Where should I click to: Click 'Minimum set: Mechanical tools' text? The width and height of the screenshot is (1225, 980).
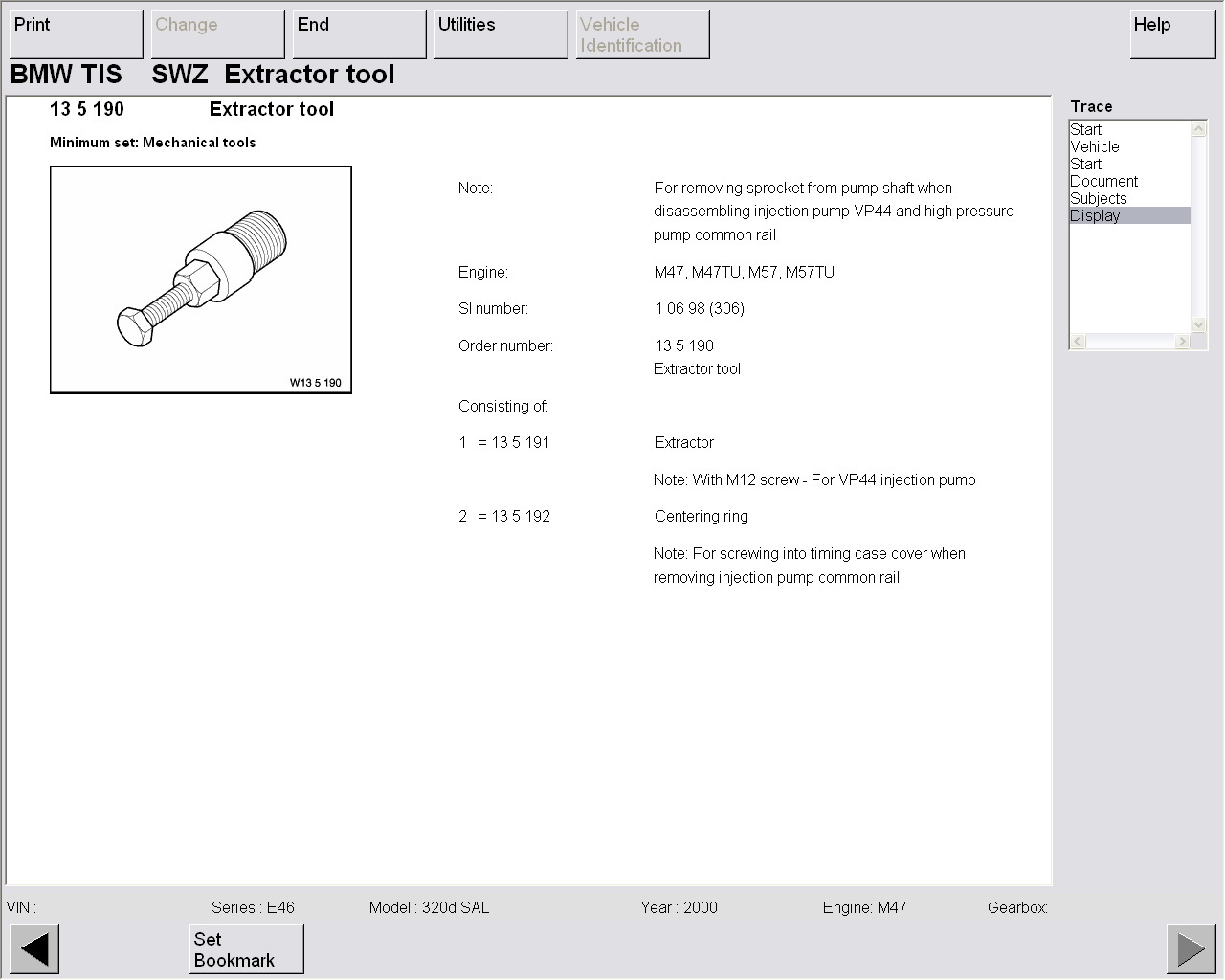(153, 143)
